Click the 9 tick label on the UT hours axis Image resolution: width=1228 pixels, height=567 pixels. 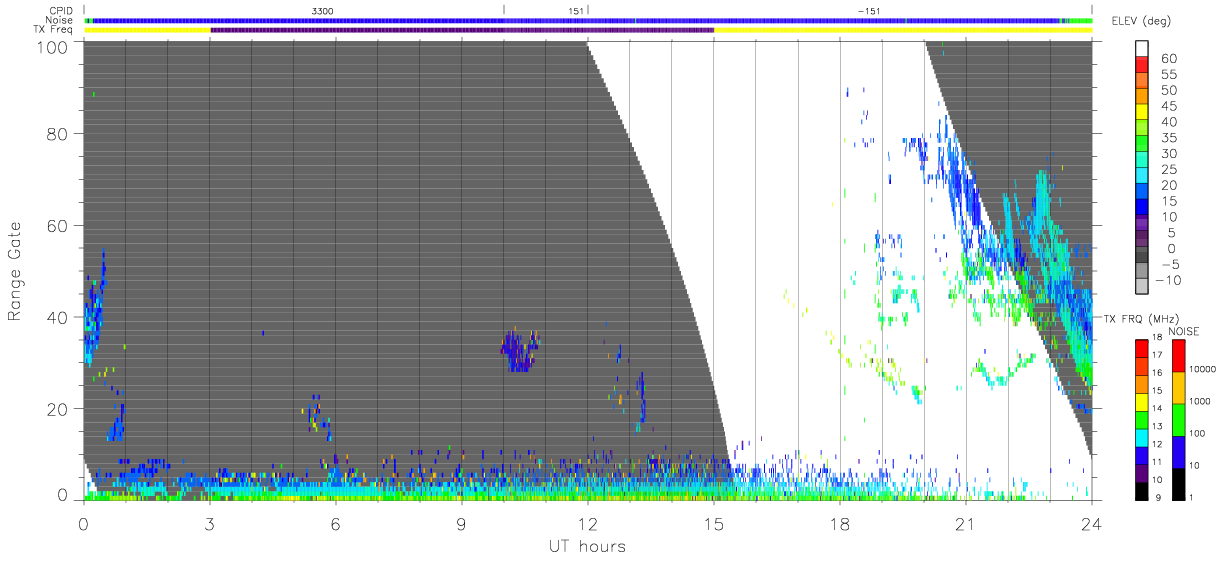pos(461,524)
